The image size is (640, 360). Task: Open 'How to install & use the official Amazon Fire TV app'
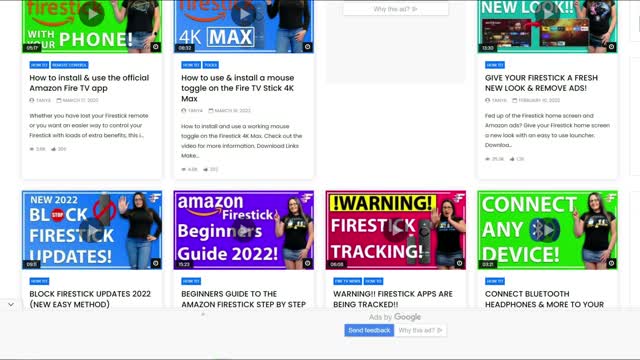pyautogui.click(x=89, y=83)
